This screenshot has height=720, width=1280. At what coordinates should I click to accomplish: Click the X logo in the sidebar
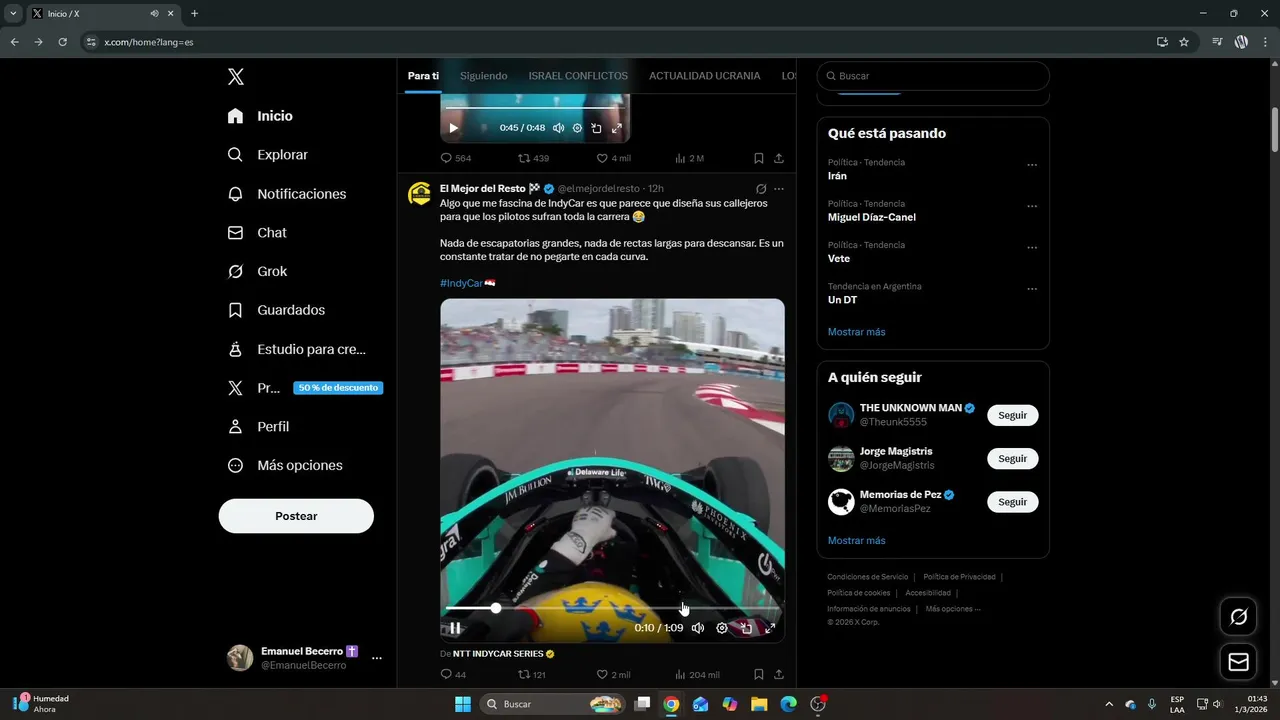tap(235, 77)
